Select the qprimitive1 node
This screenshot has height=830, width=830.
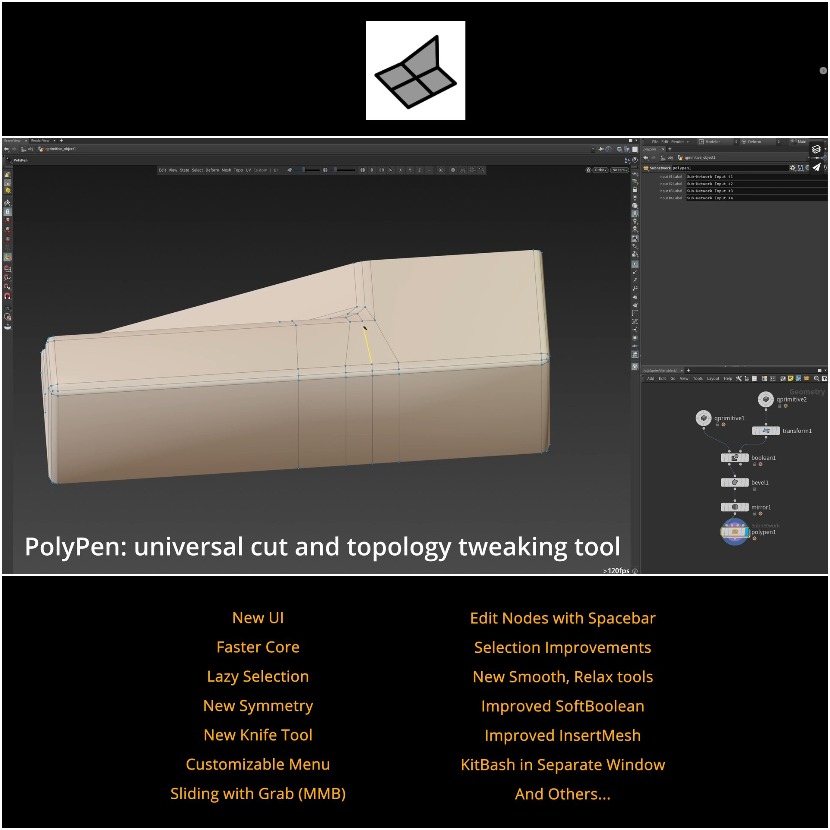coord(703,418)
